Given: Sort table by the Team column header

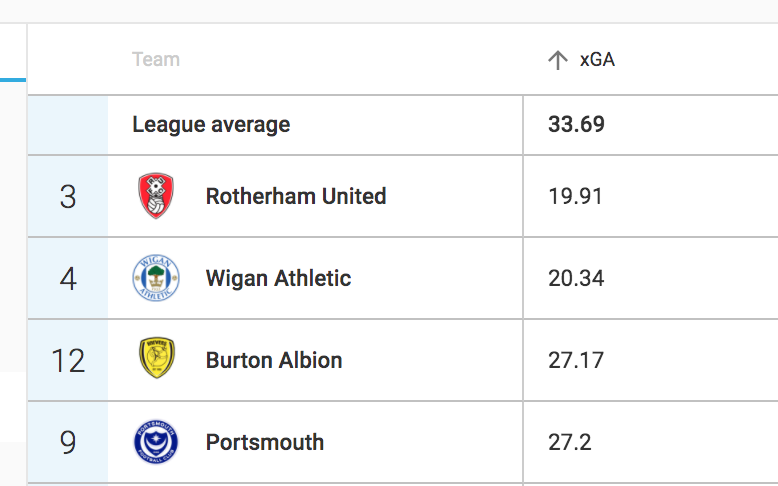Looking at the screenshot, I should (x=156, y=60).
